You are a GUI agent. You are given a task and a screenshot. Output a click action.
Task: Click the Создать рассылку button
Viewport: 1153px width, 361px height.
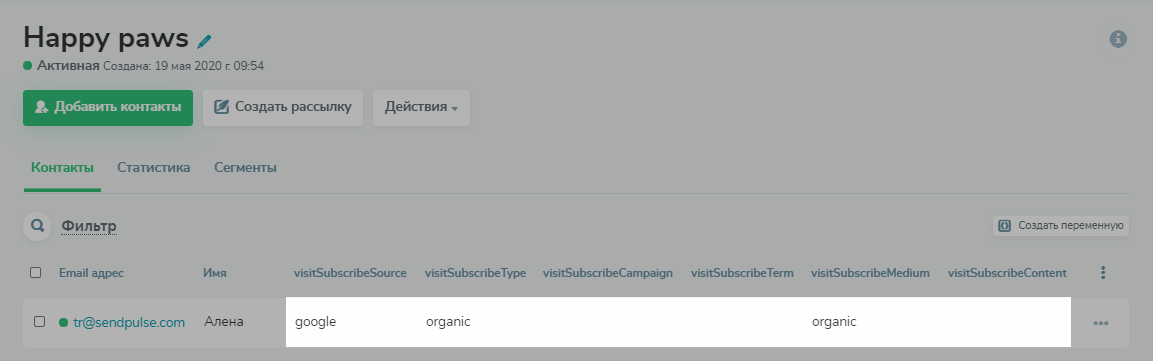[x=283, y=107]
